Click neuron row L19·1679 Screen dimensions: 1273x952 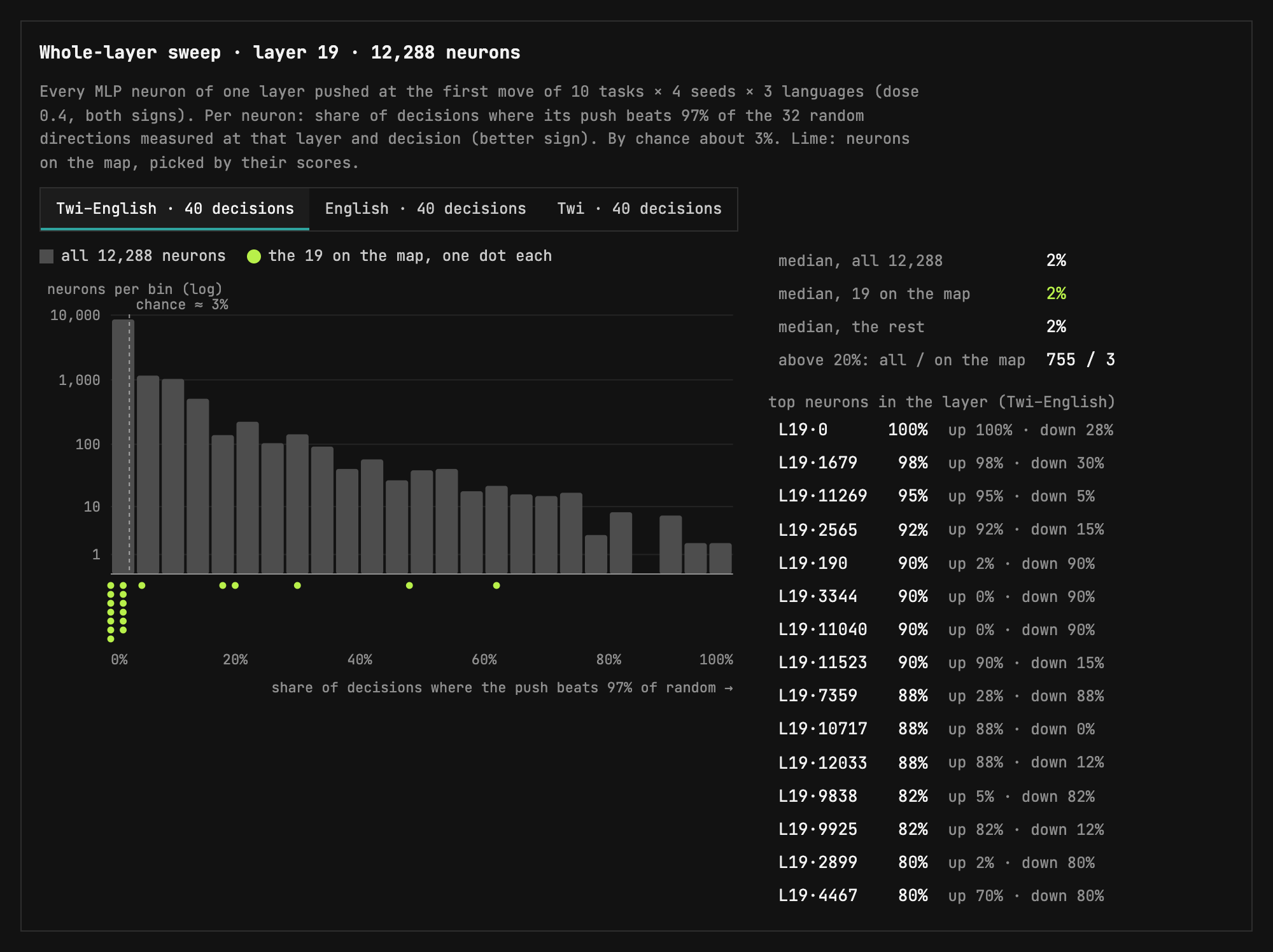click(945, 463)
